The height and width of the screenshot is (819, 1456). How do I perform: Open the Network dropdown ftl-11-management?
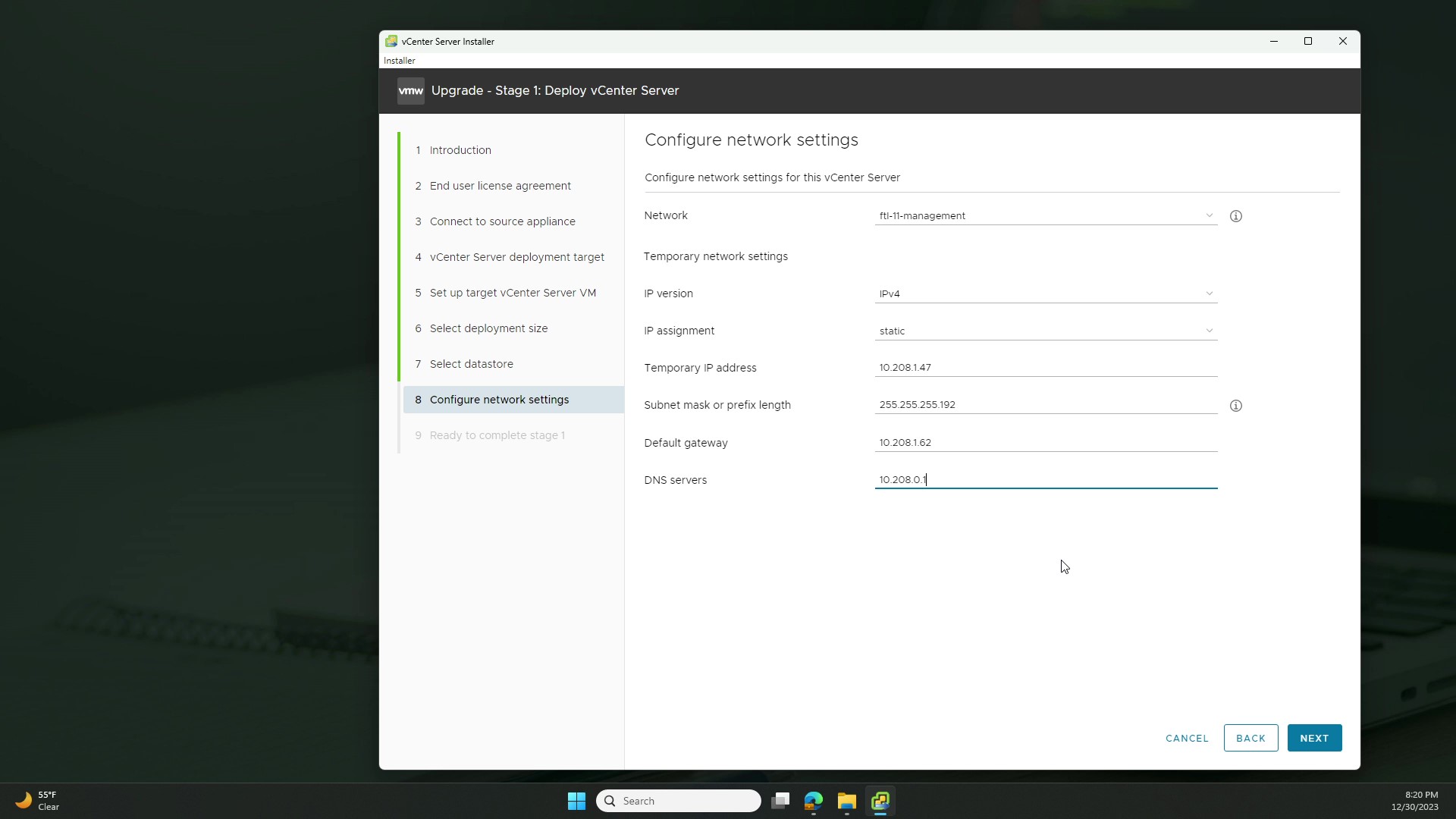coord(1046,216)
